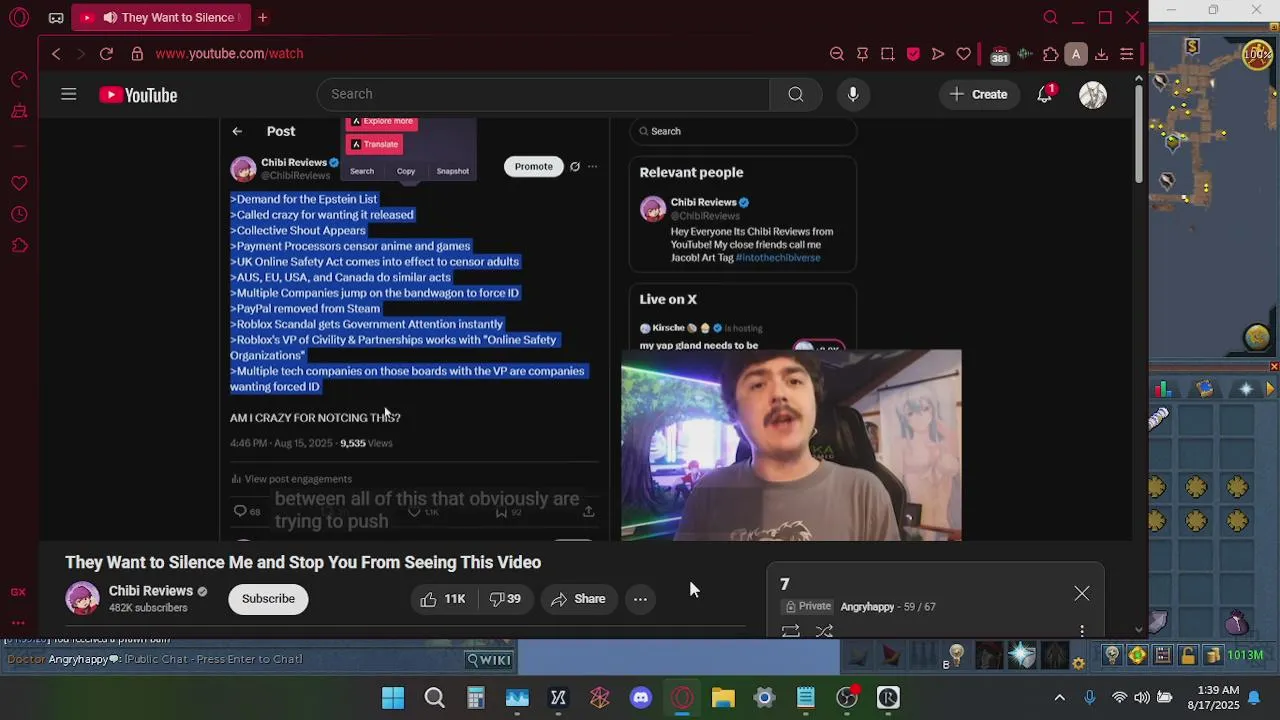Open Windows taskbar search
This screenshot has width=1280, height=720.
point(434,698)
